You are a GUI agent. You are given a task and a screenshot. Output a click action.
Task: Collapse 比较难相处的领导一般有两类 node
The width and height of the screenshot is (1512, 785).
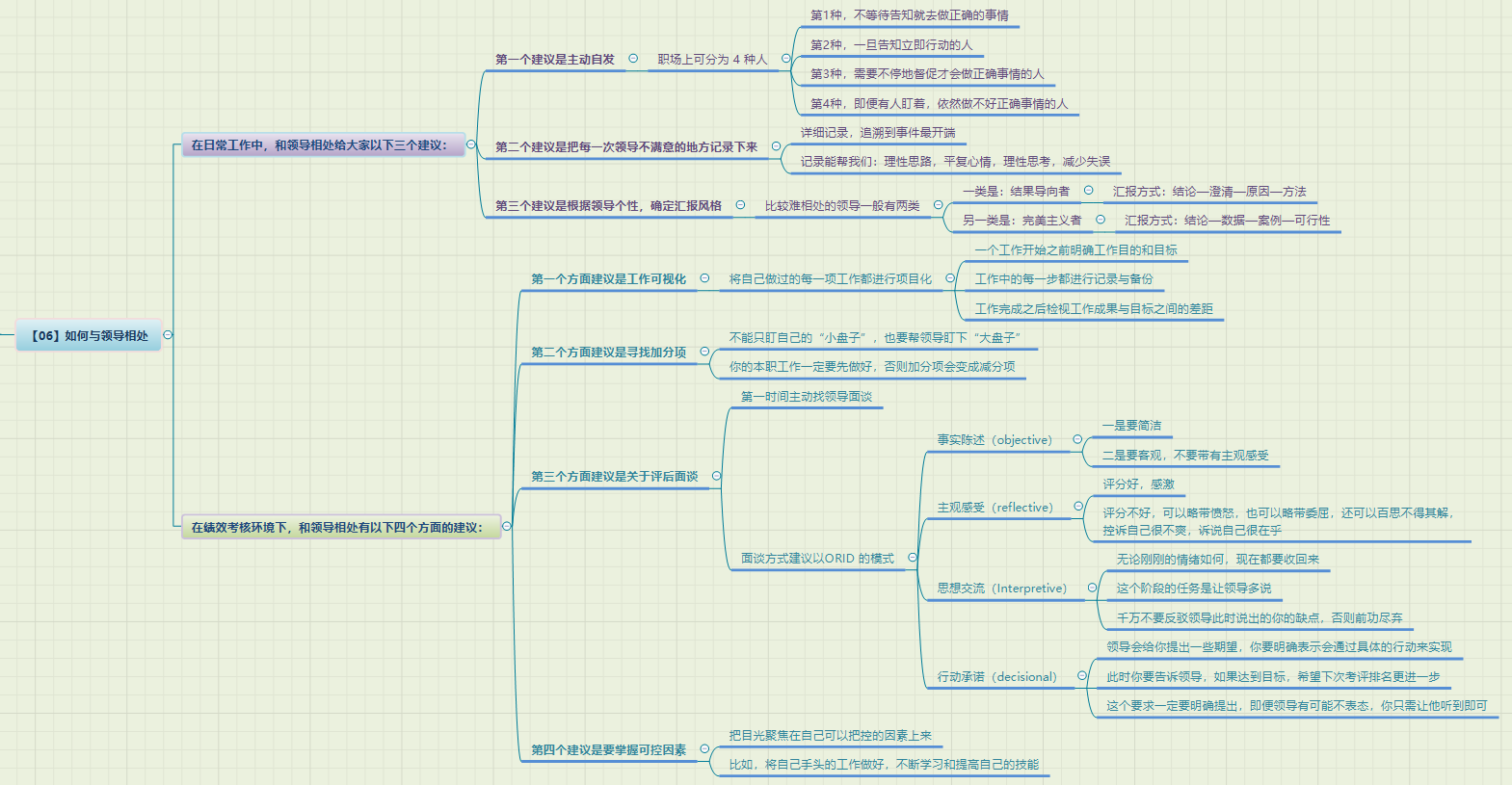(x=938, y=204)
